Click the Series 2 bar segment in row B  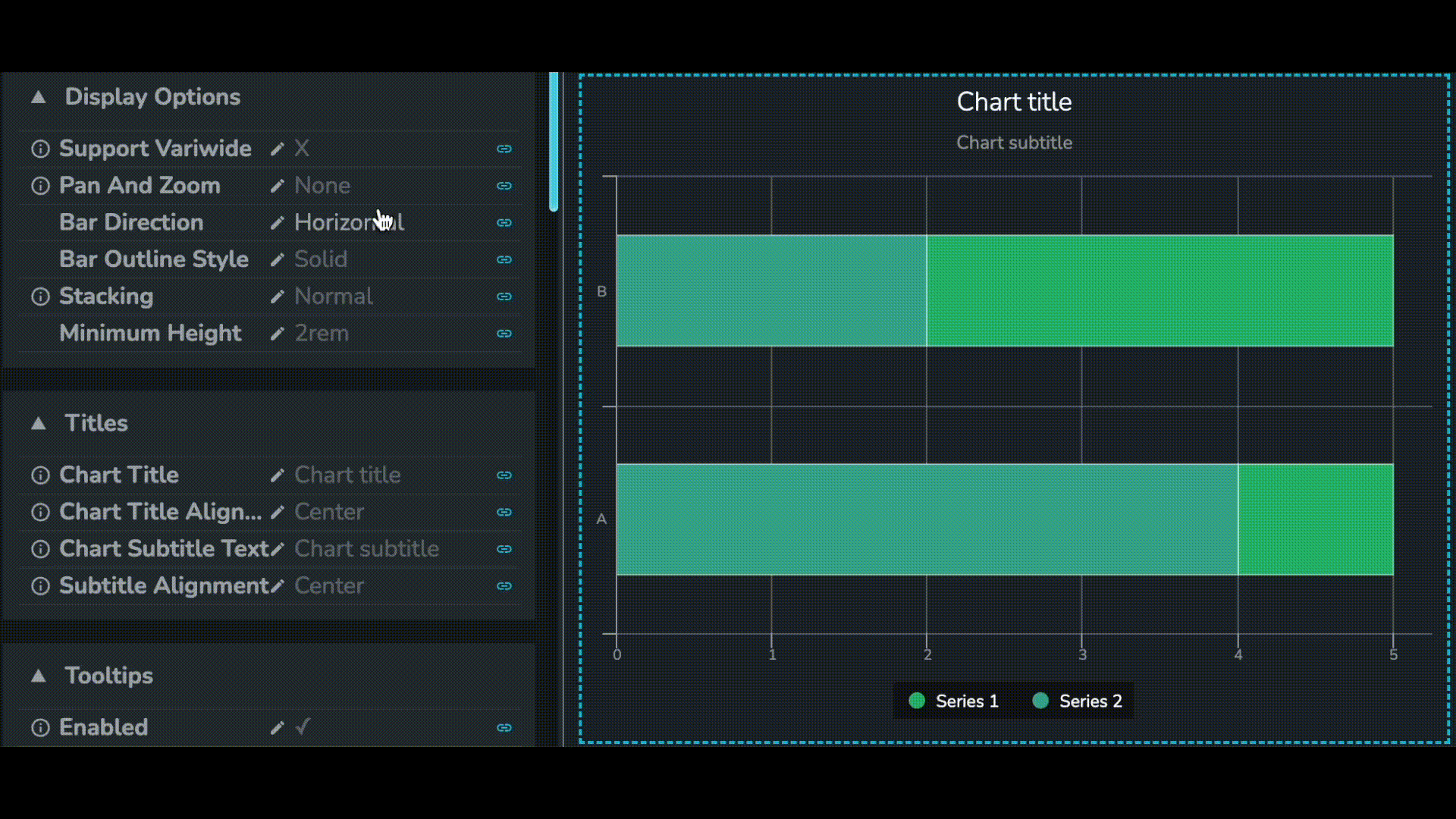tap(1160, 290)
